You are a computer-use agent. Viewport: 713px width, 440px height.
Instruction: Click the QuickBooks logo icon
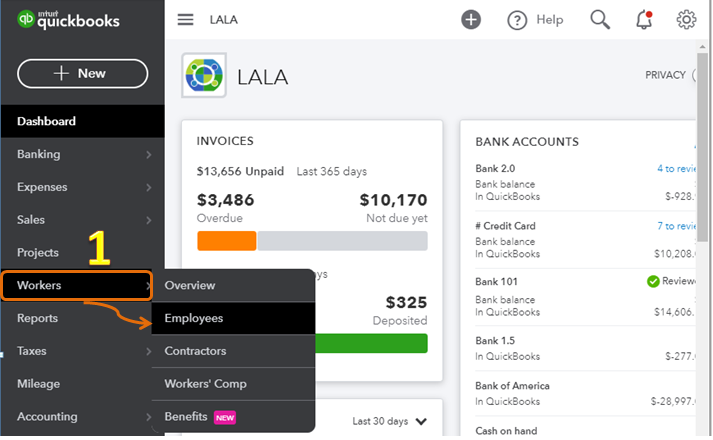pyautogui.click(x=25, y=20)
